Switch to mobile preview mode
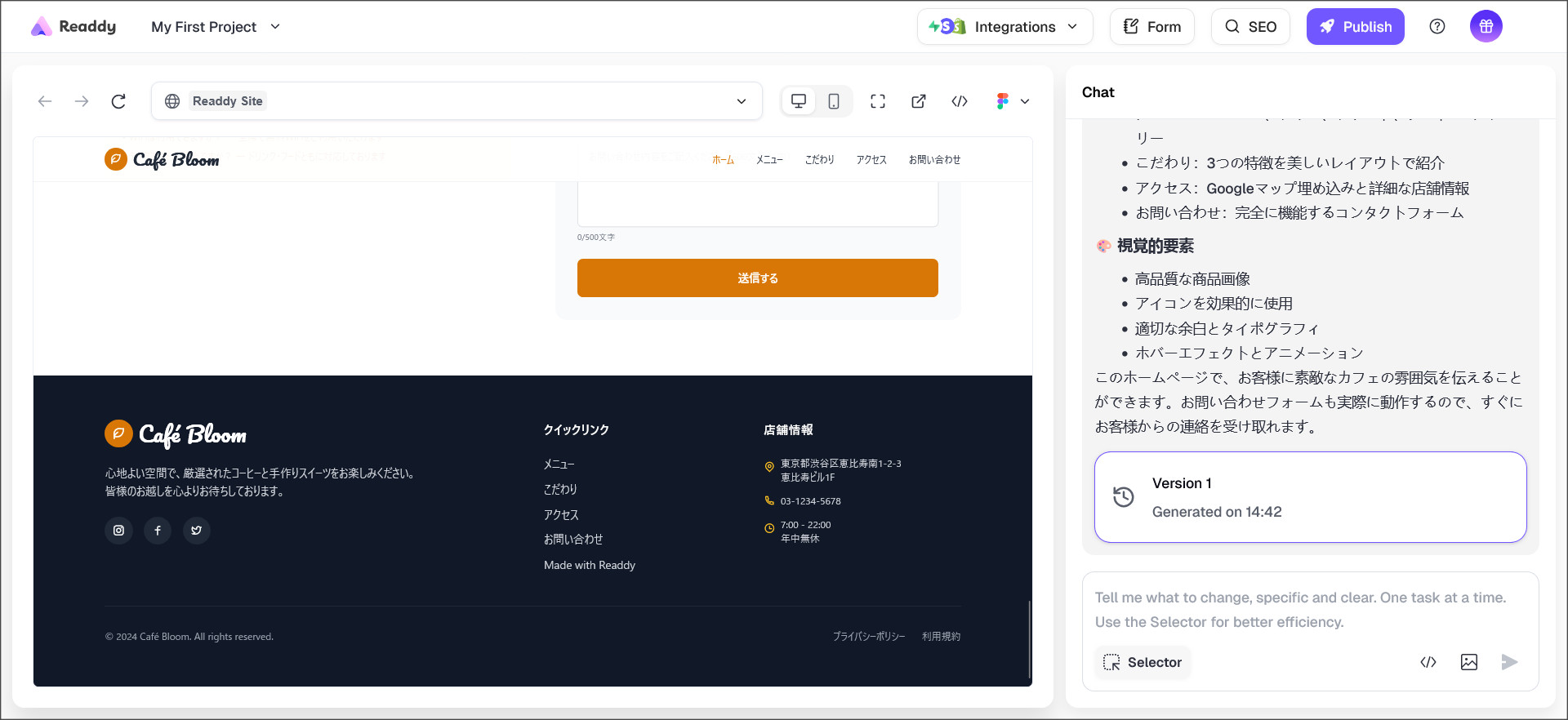The height and width of the screenshot is (720, 1568). pyautogui.click(x=834, y=101)
